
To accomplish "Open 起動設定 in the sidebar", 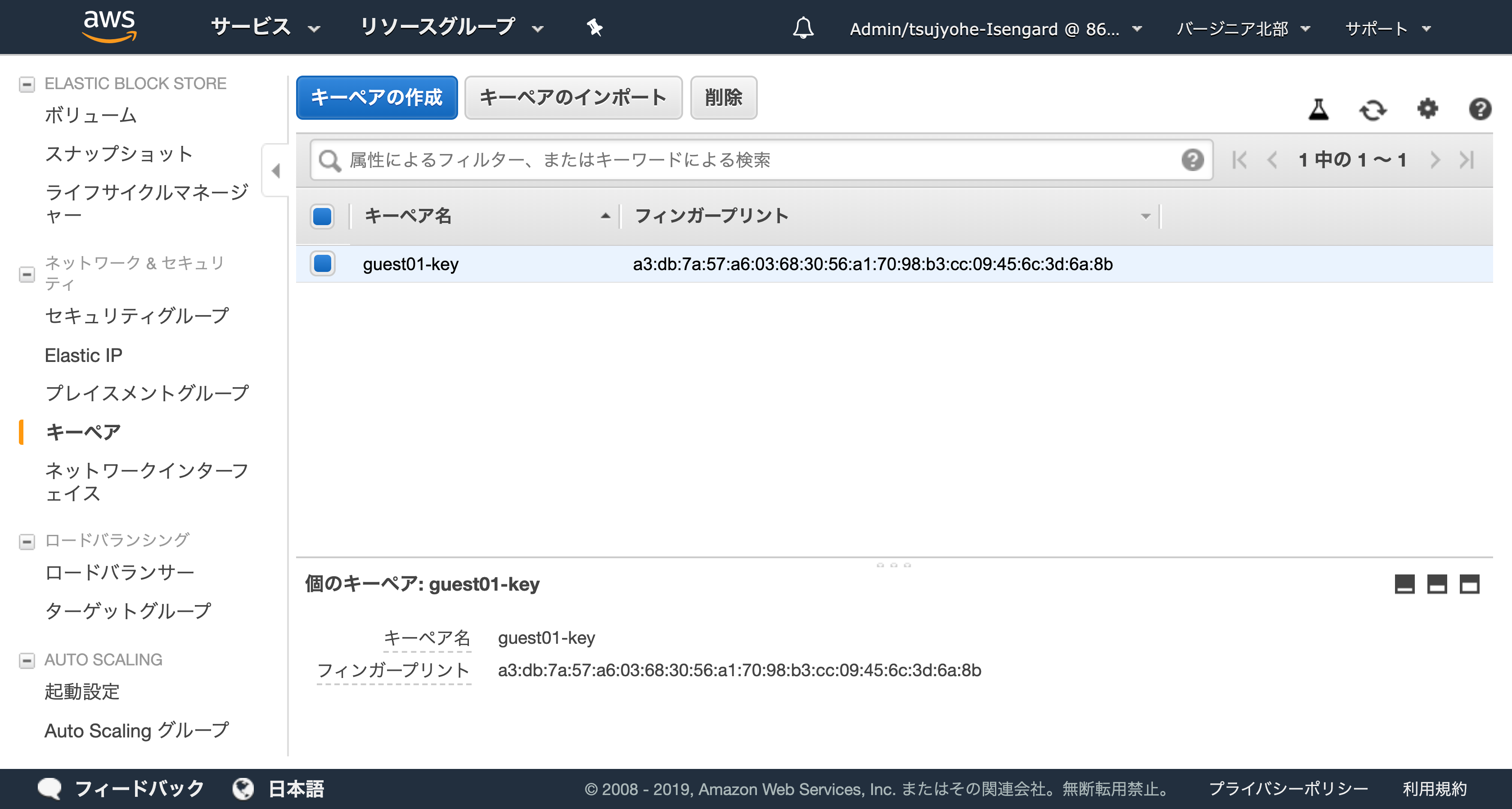I will [x=82, y=691].
